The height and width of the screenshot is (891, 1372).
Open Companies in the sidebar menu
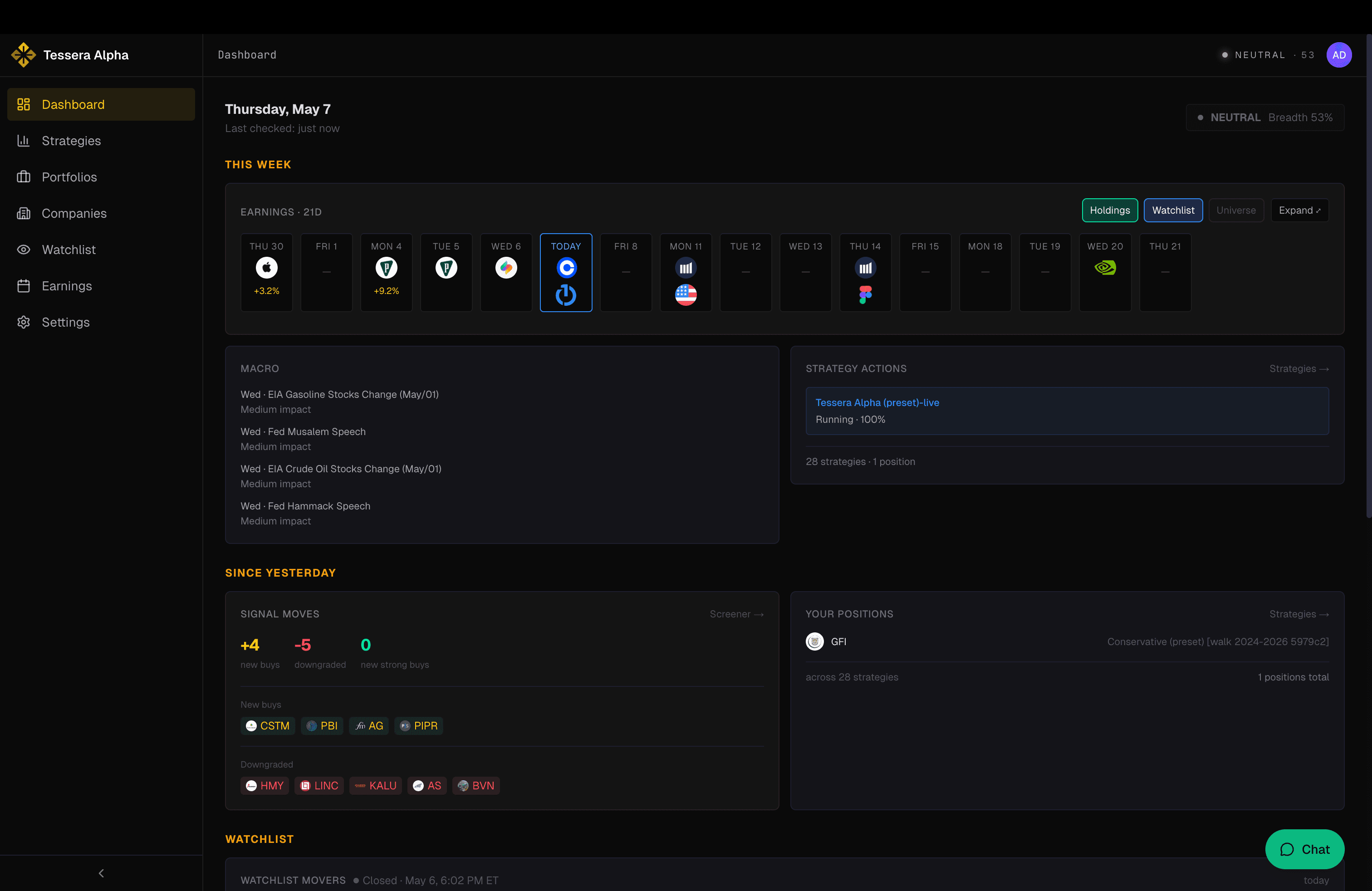(101, 213)
